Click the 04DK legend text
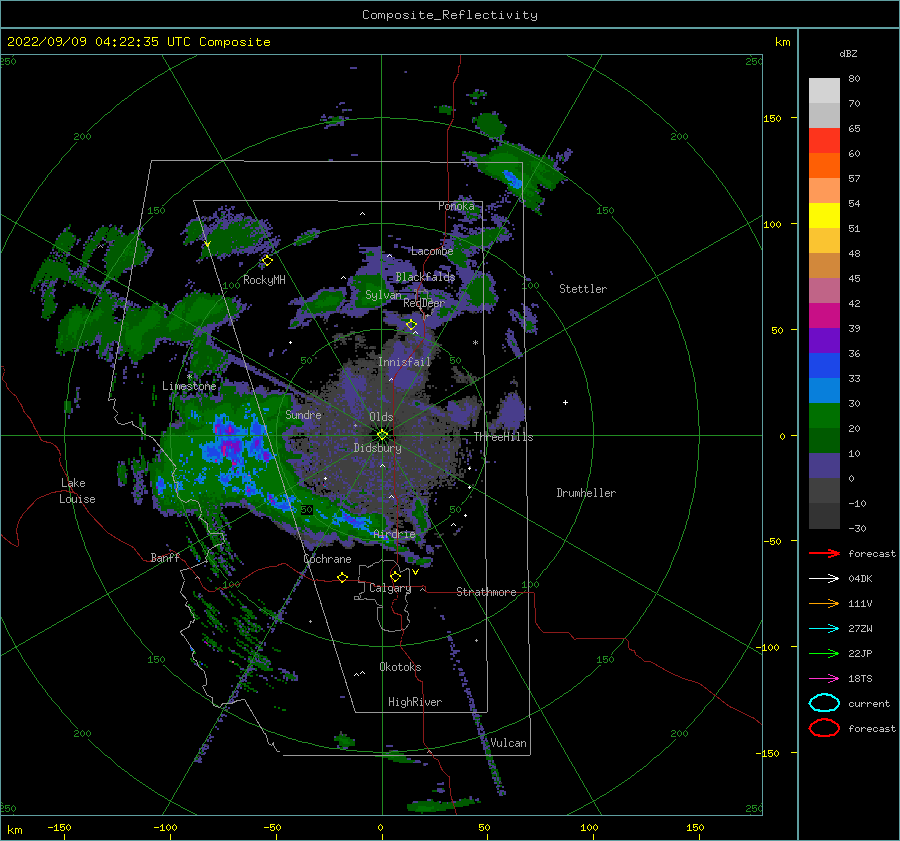The width and height of the screenshot is (900, 841). click(860, 579)
